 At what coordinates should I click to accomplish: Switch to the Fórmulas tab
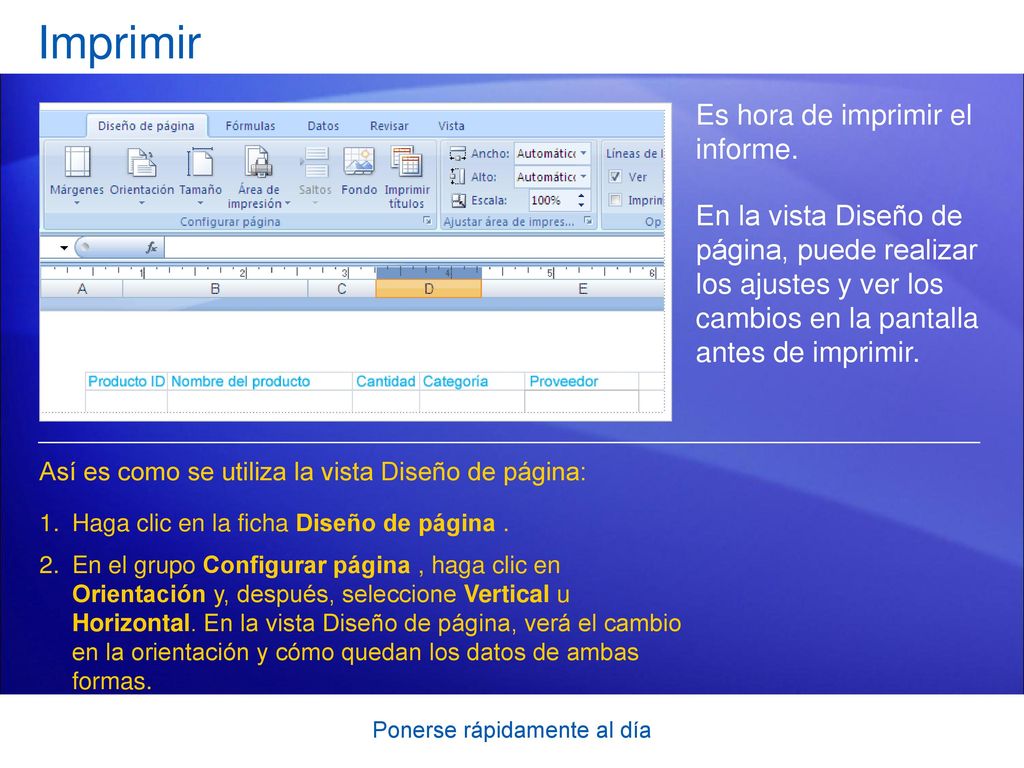tap(250, 126)
